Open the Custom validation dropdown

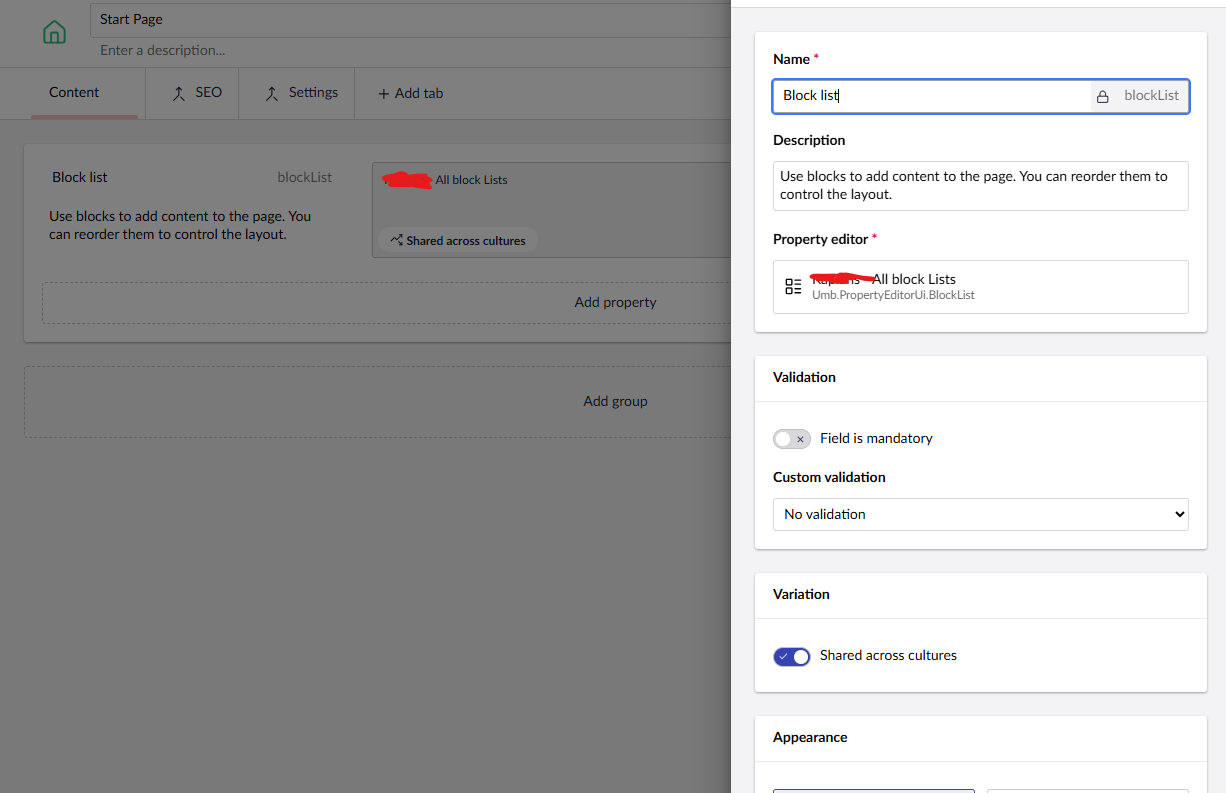tap(980, 514)
